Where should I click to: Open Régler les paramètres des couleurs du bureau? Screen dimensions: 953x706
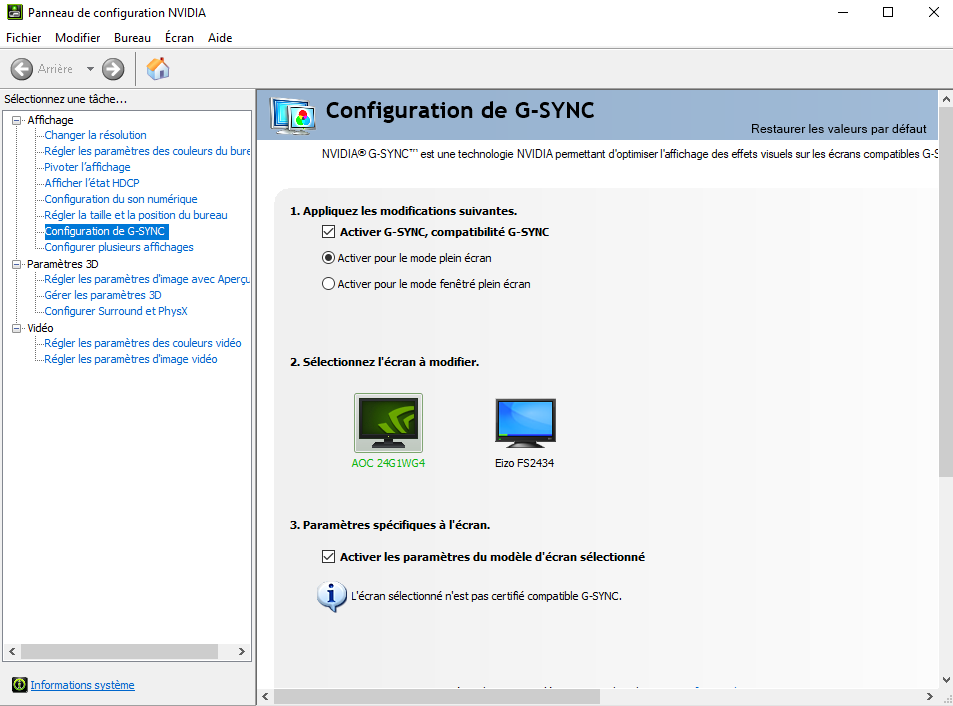click(147, 151)
